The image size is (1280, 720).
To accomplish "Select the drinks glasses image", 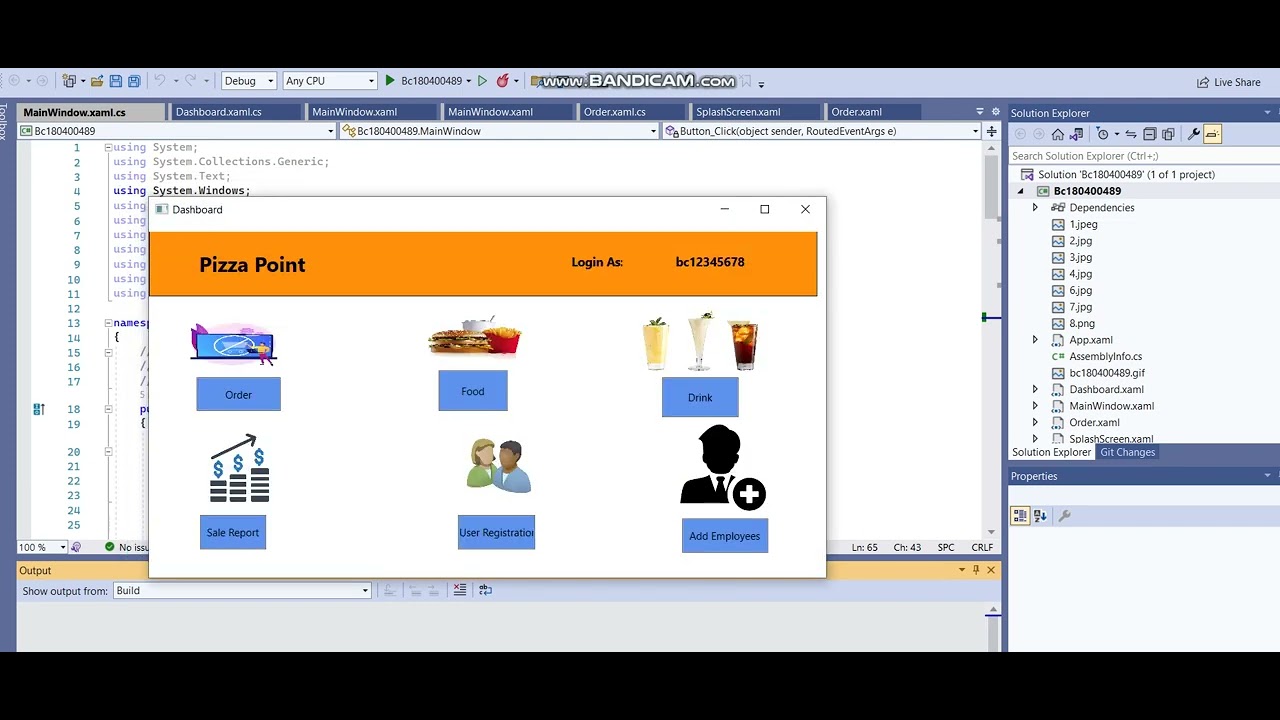I will click(700, 344).
